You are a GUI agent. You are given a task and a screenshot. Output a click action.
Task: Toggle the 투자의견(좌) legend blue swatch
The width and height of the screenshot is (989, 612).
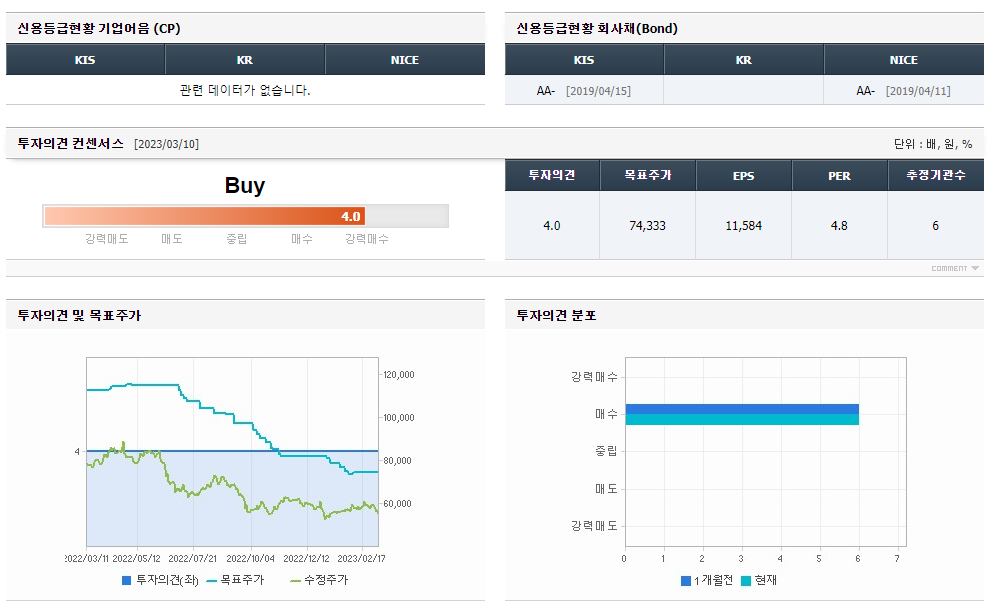(127, 580)
